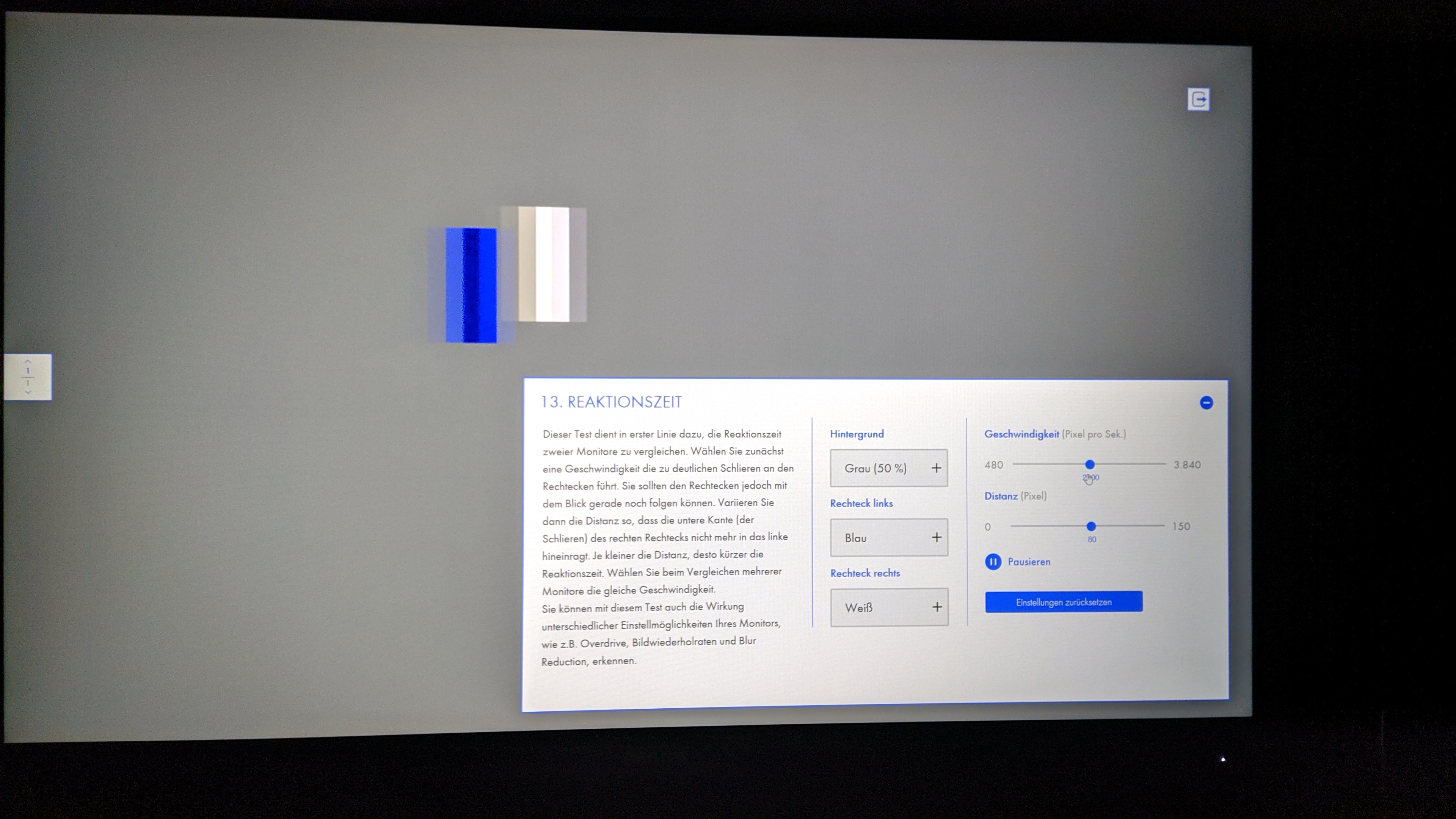Click the down chevron in page navigator
1456x819 pixels.
[x=28, y=392]
